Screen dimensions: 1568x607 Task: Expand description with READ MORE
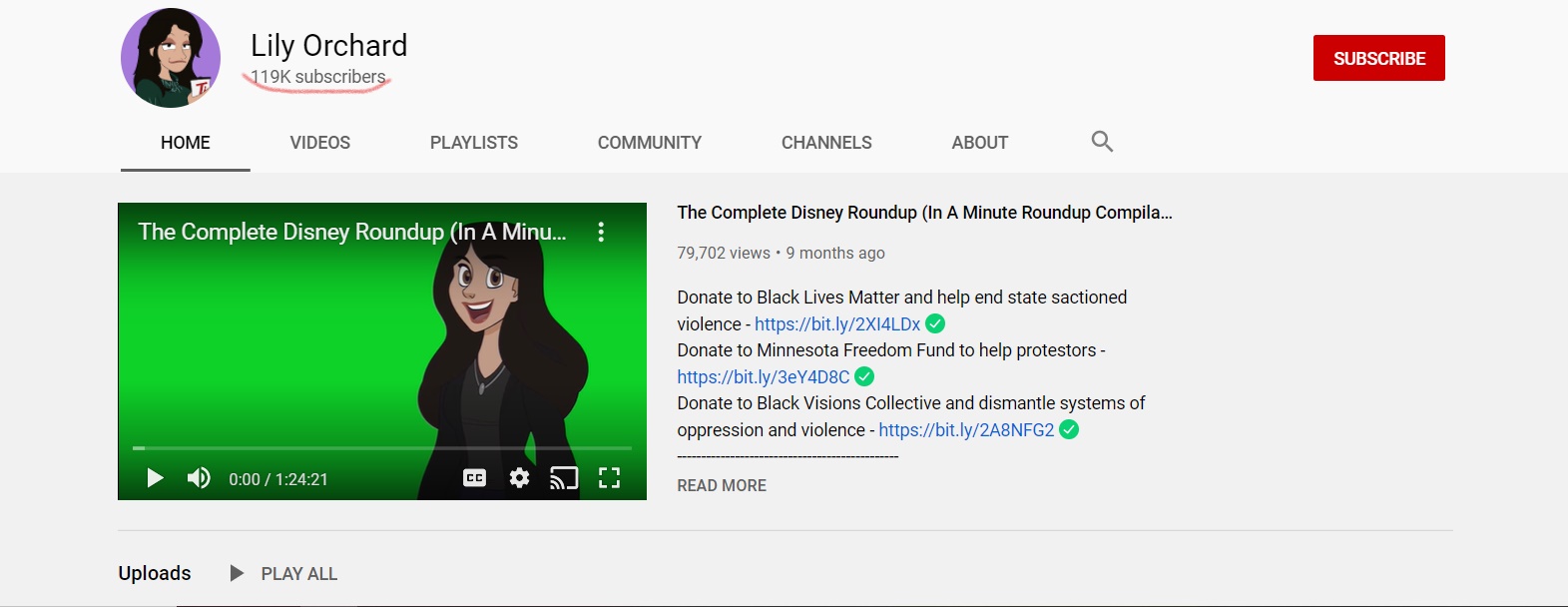(722, 485)
